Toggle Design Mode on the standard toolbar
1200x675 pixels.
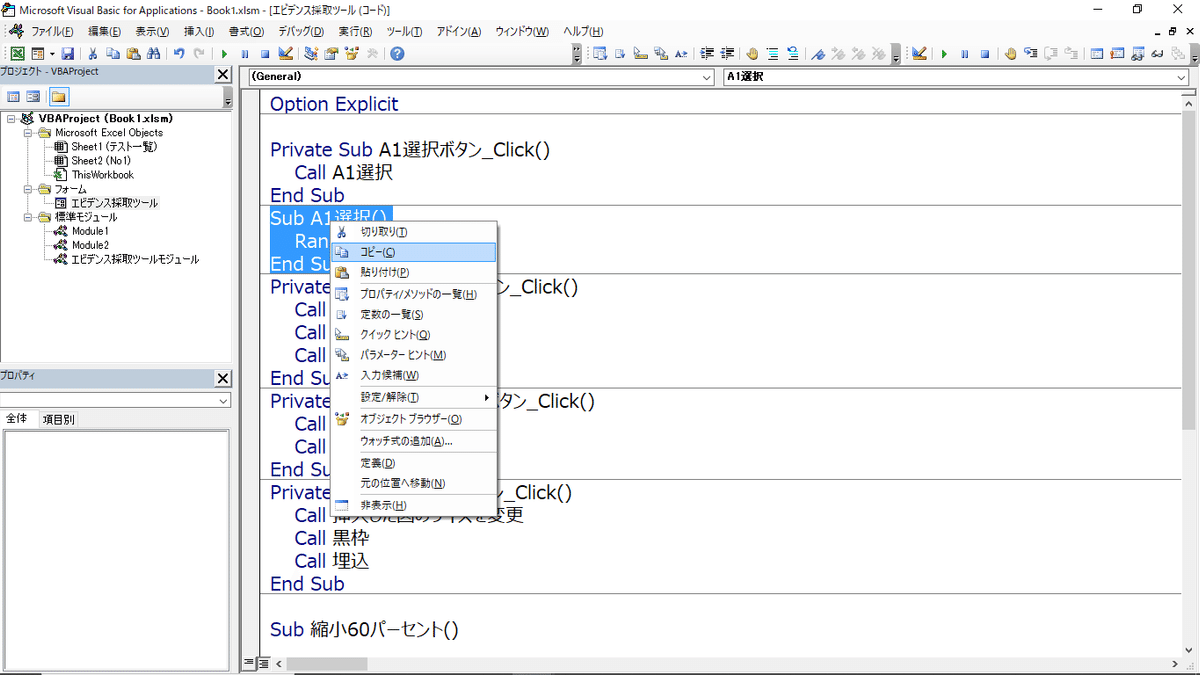[285, 53]
